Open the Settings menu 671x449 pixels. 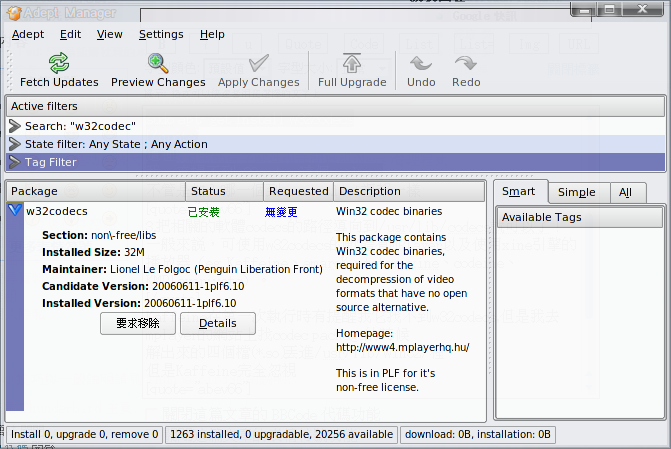point(161,34)
